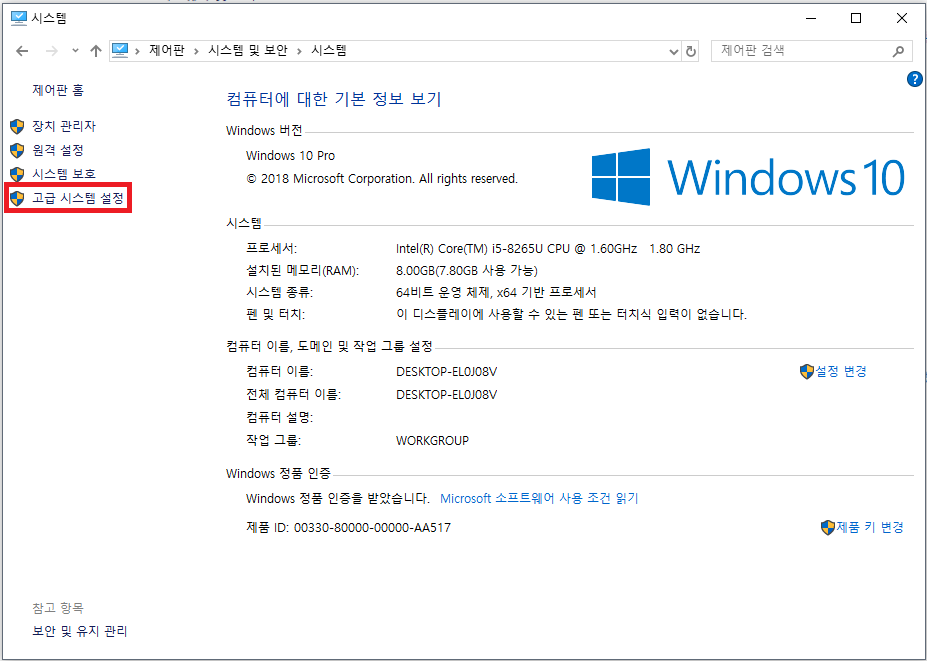This screenshot has width=927, height=661.
Task: Click the pen and touch status text
Action: (572, 314)
